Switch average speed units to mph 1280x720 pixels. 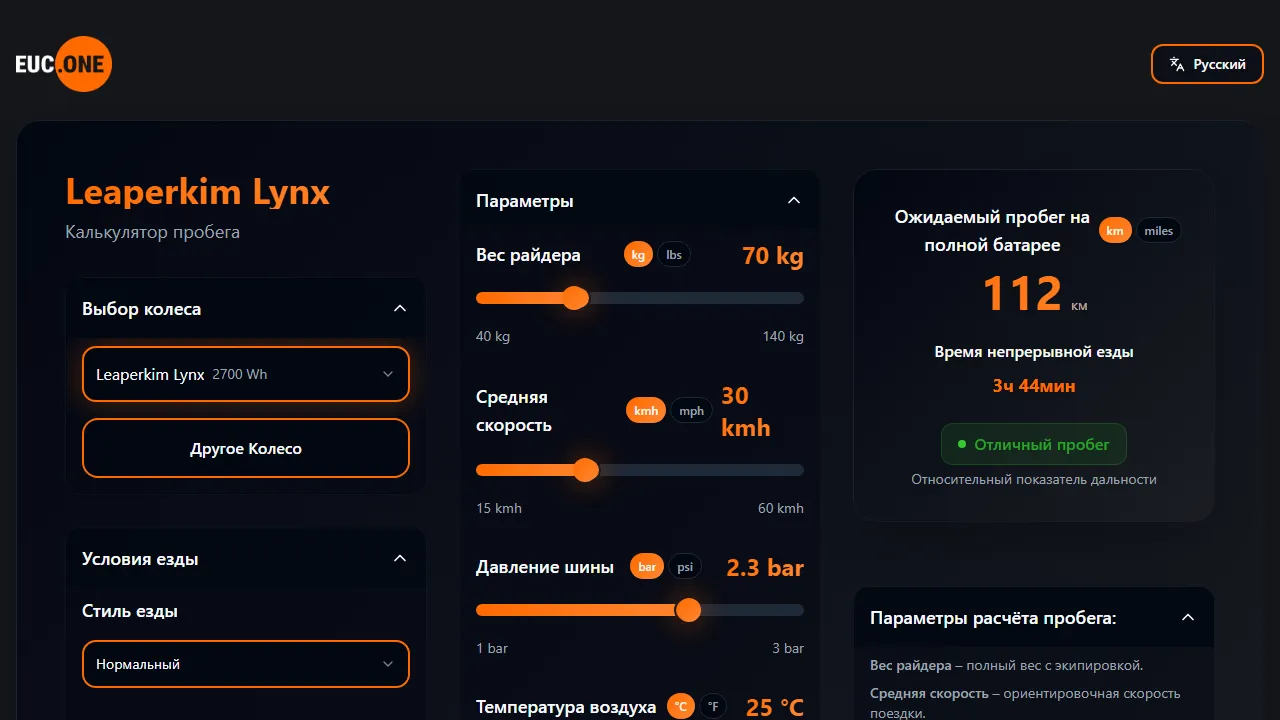coord(691,410)
